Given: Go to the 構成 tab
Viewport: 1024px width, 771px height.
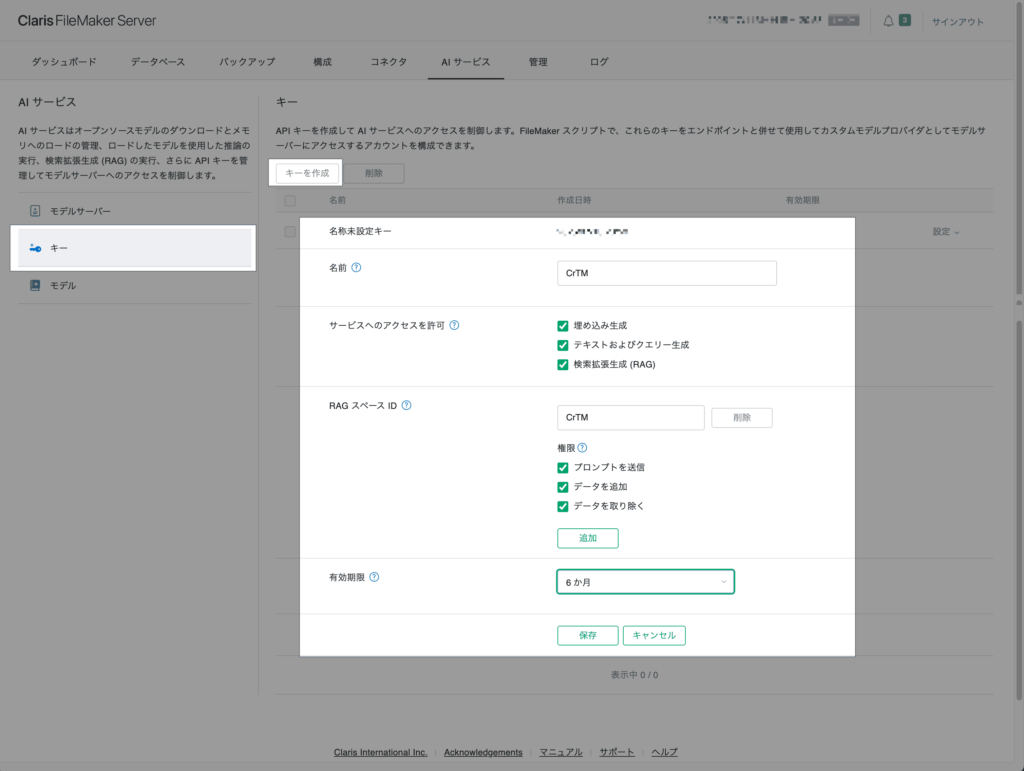Looking at the screenshot, I should pyautogui.click(x=323, y=62).
